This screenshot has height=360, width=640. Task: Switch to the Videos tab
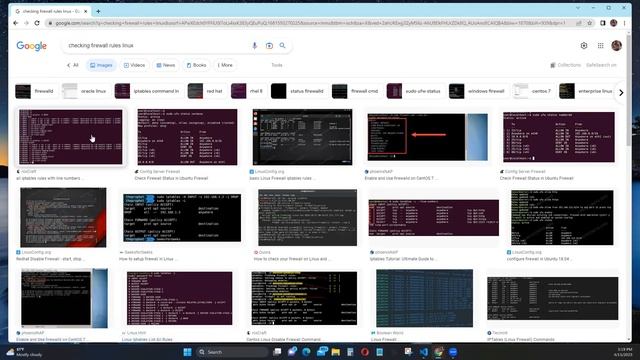pos(134,65)
